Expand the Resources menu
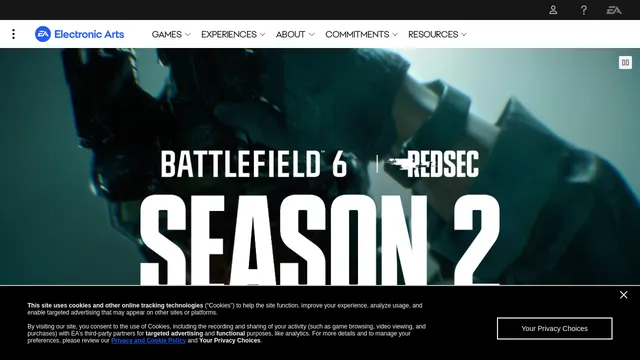Screen dimensions: 640x360 (437, 34)
